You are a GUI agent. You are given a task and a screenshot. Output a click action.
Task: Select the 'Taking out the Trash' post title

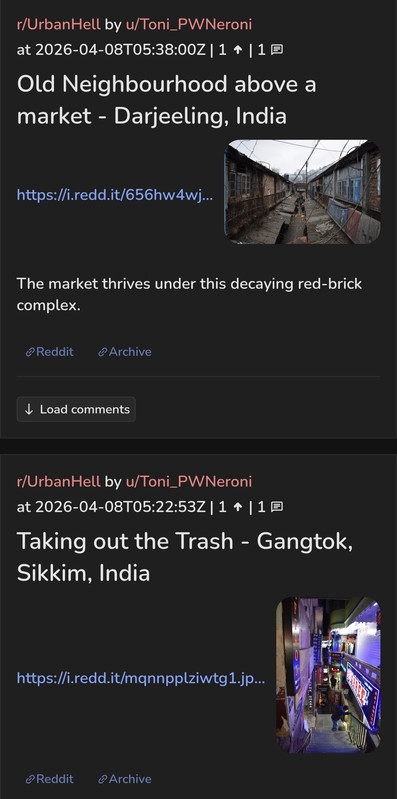pos(185,557)
